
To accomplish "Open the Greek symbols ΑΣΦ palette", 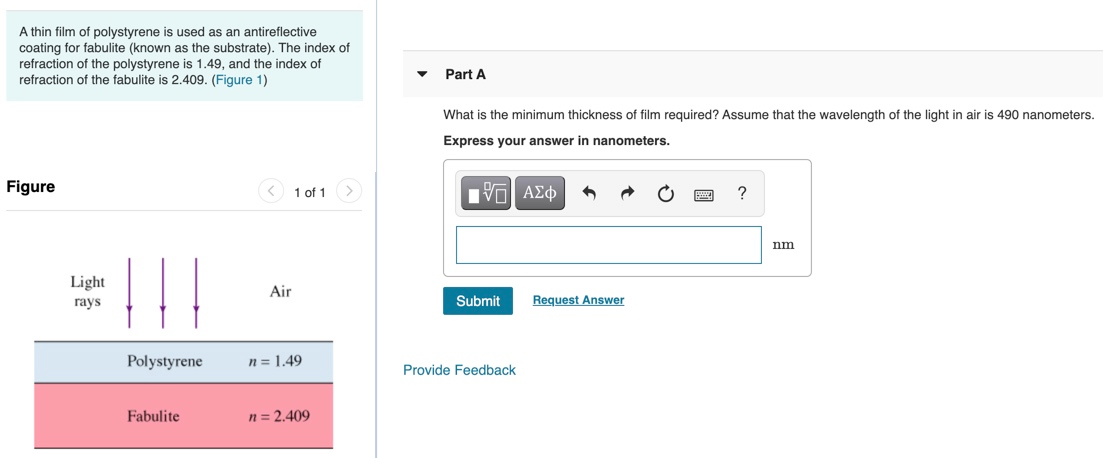I will click(x=540, y=193).
